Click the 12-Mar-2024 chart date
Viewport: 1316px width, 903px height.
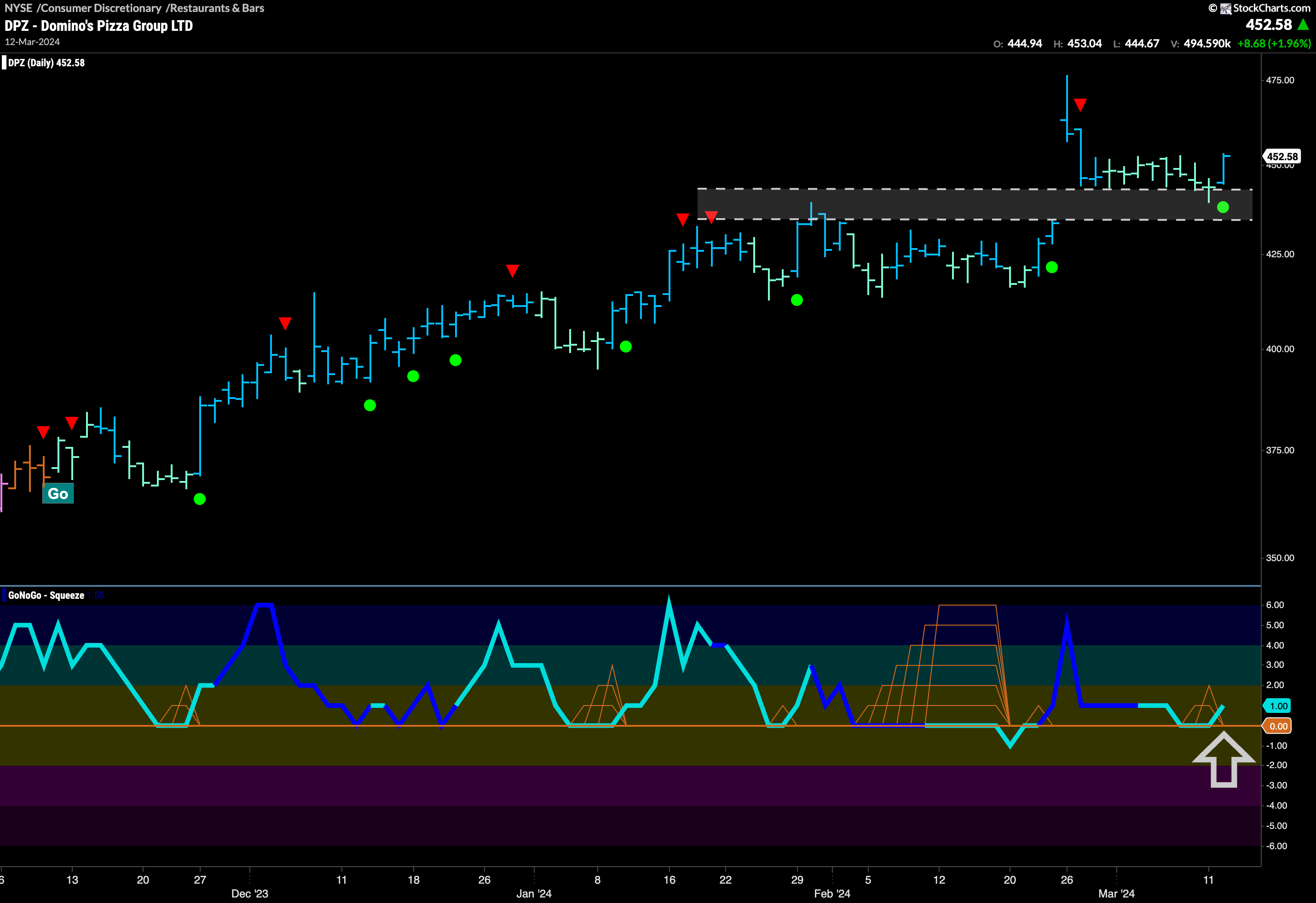coord(32,42)
